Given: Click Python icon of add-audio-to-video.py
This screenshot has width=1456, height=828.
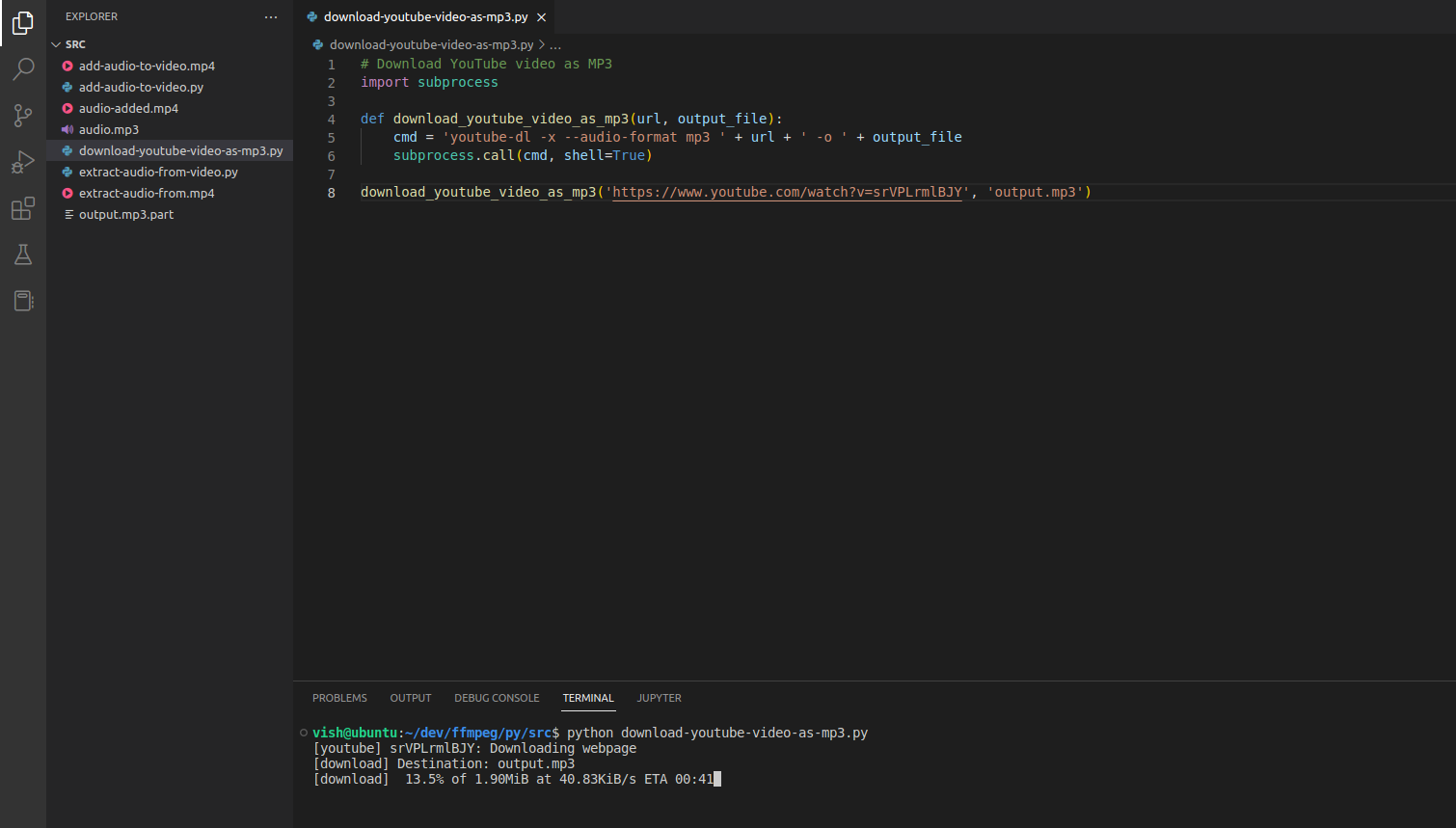Looking at the screenshot, I should pyautogui.click(x=67, y=87).
